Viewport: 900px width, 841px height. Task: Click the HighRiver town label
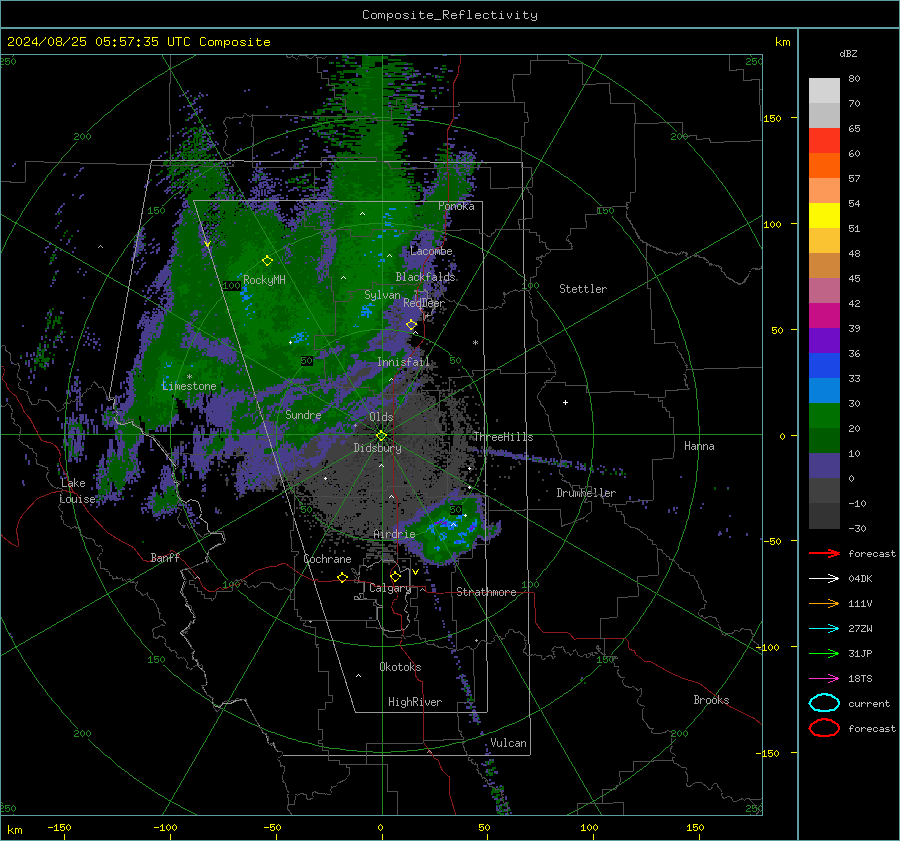414,702
